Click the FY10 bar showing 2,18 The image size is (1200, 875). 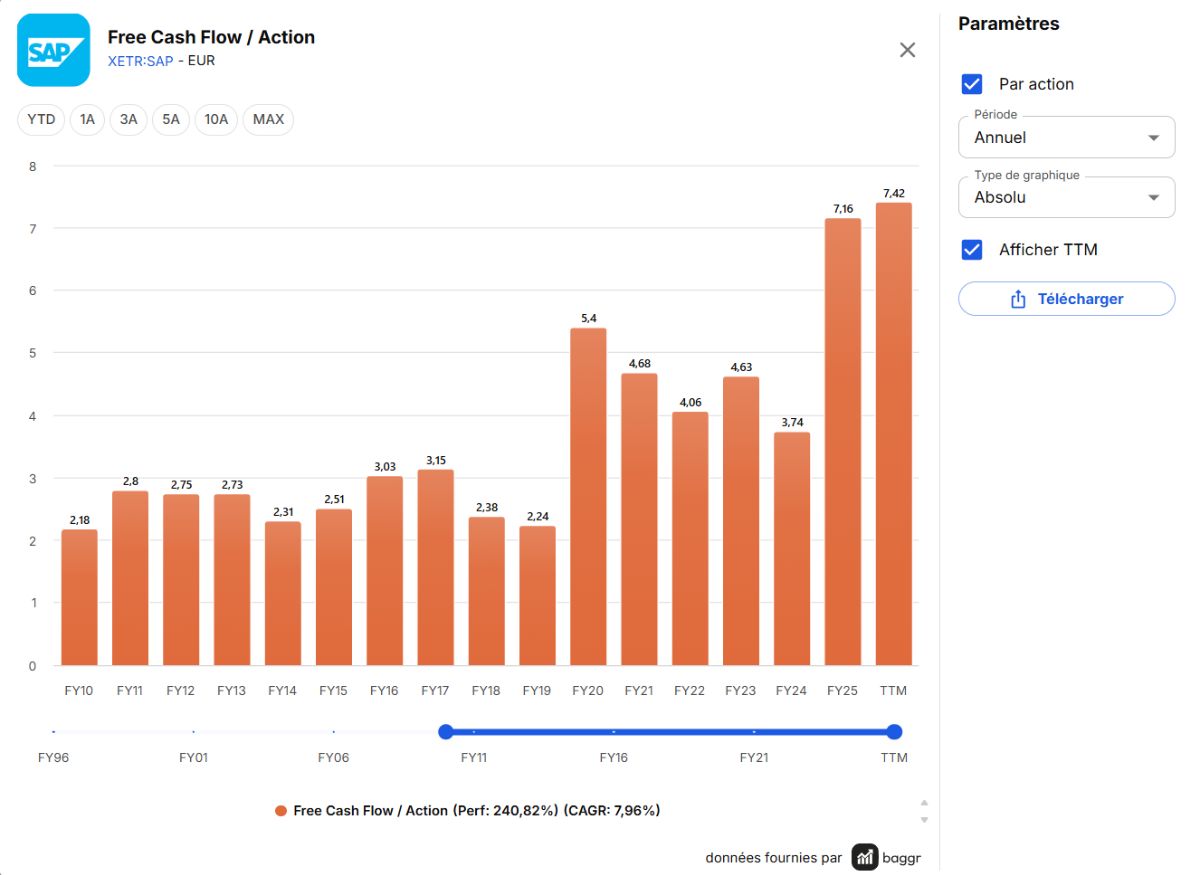(x=79, y=598)
